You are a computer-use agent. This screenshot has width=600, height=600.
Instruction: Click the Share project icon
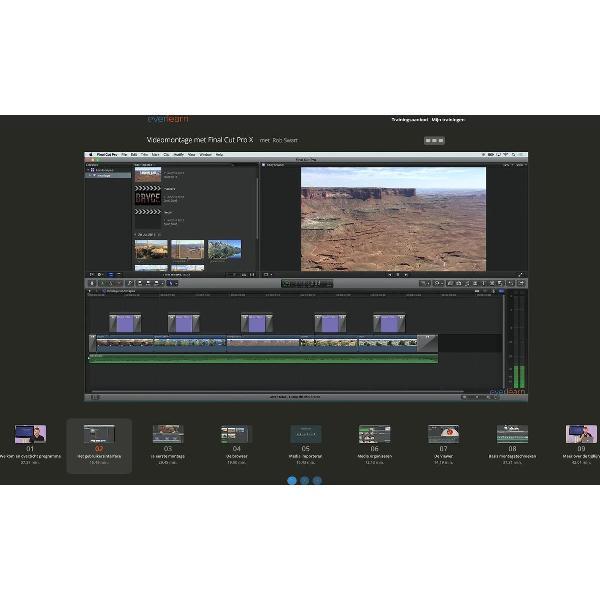tap(521, 283)
